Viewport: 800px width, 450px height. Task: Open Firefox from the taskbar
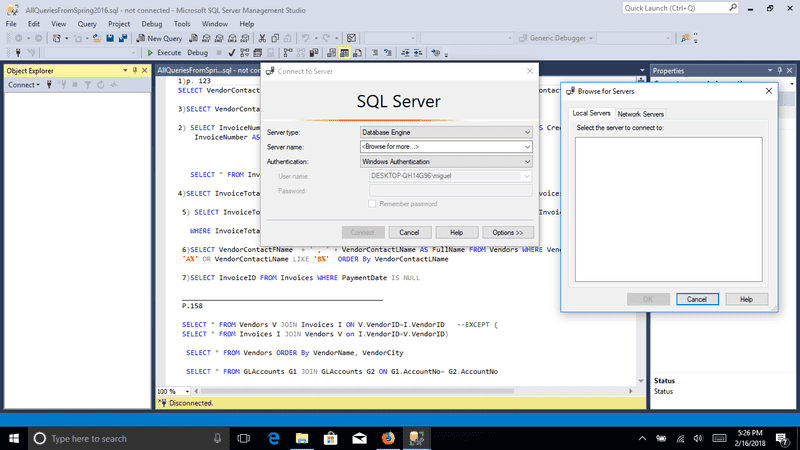(x=387, y=438)
